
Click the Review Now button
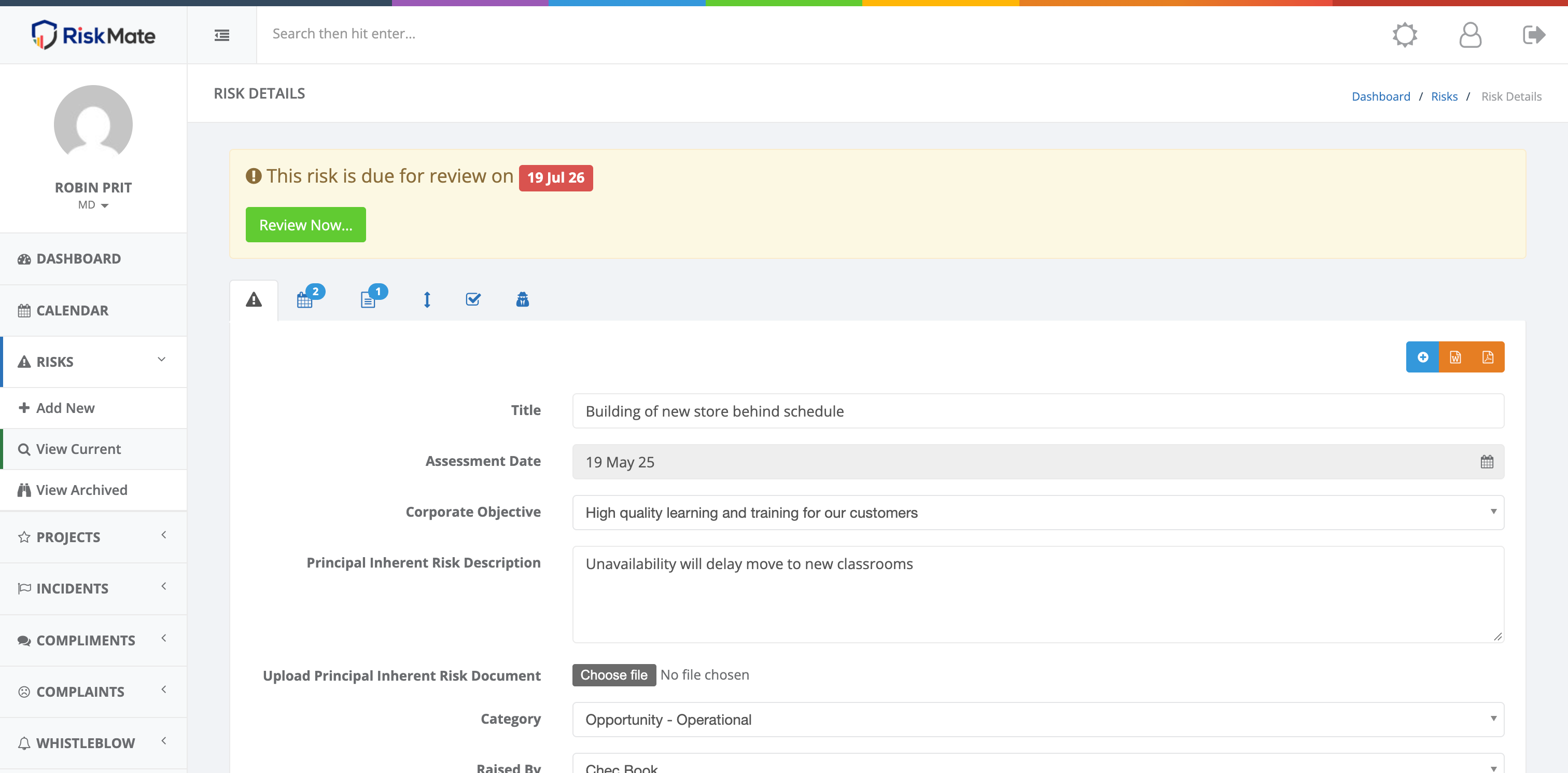tap(305, 225)
